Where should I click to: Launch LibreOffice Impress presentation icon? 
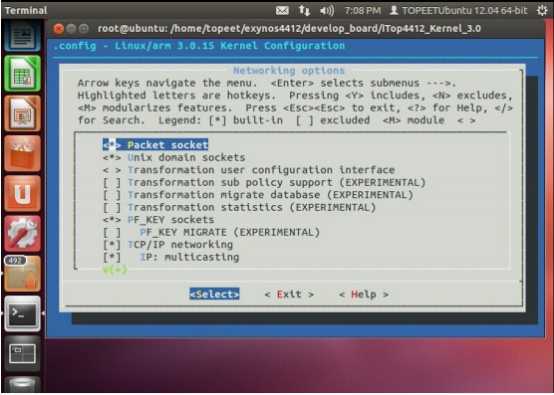(23, 114)
